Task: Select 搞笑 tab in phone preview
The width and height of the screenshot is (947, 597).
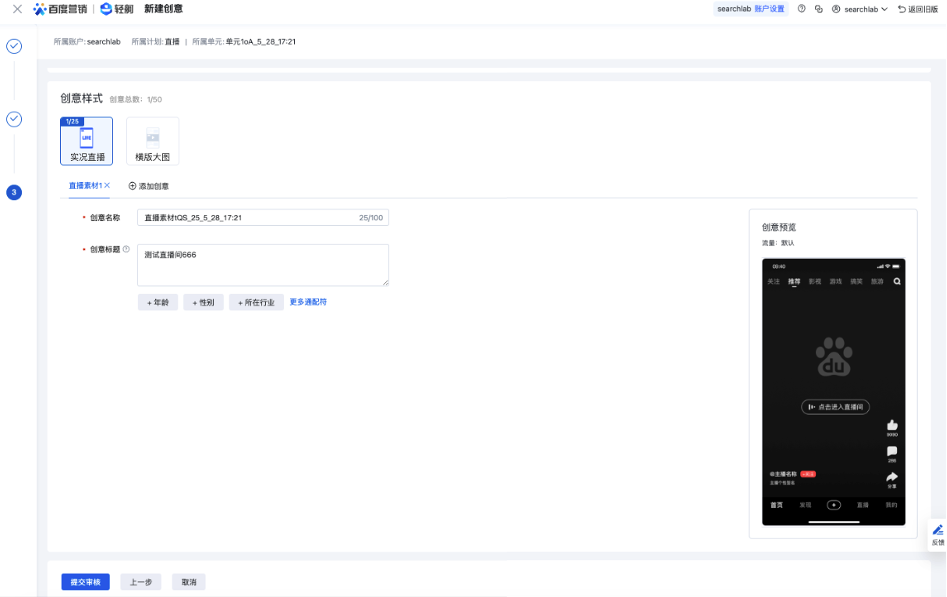Action: click(856, 282)
